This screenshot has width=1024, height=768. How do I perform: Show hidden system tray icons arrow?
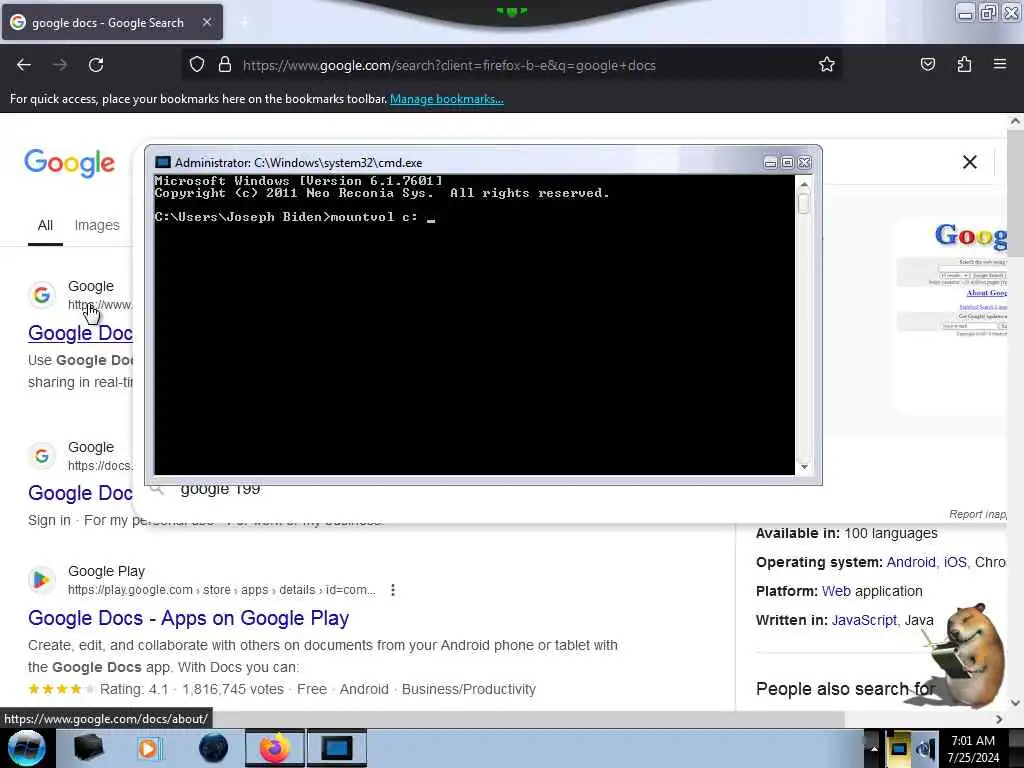(873, 748)
